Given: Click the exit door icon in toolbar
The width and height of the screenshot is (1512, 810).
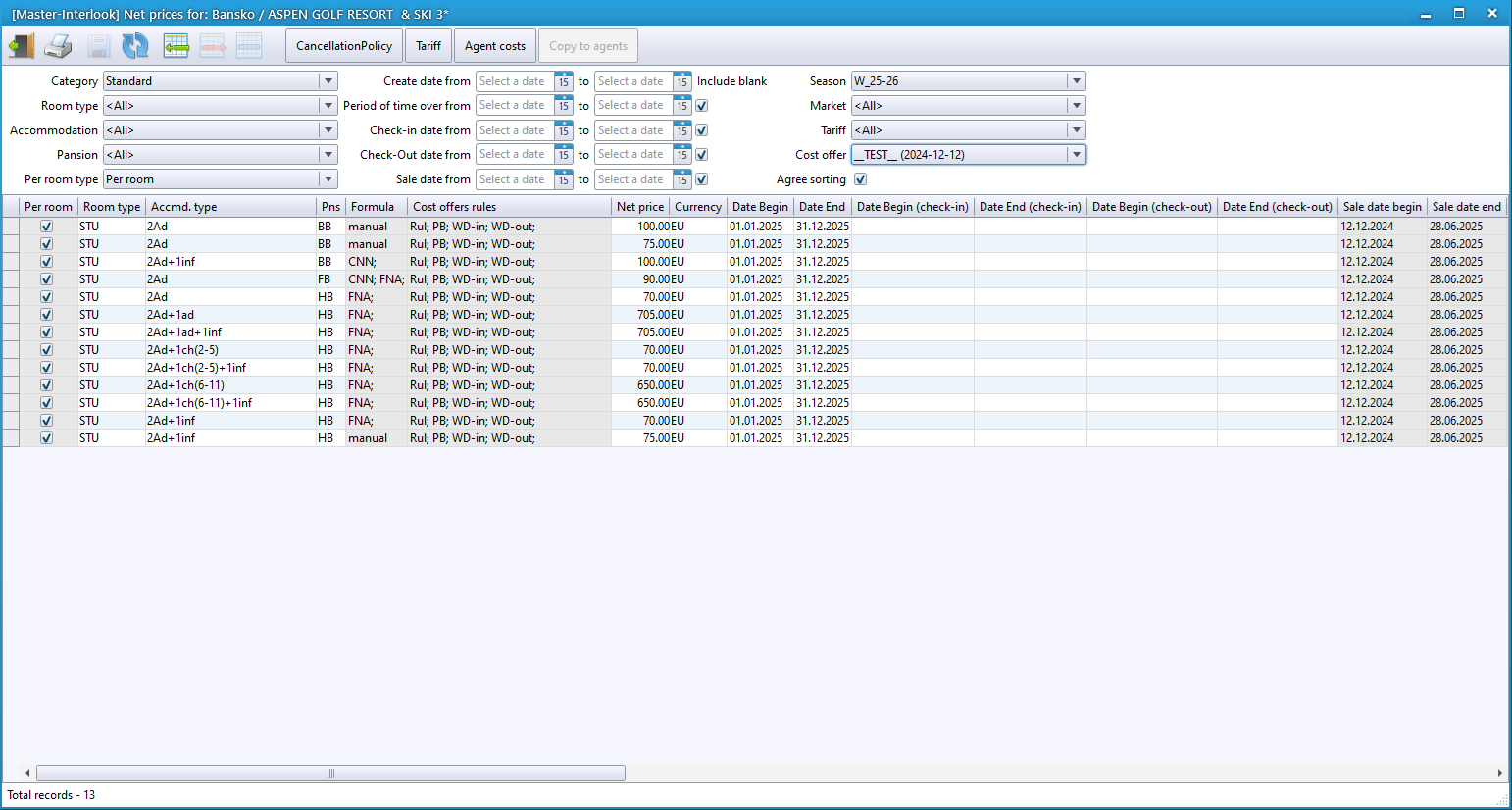Looking at the screenshot, I should 22,45.
